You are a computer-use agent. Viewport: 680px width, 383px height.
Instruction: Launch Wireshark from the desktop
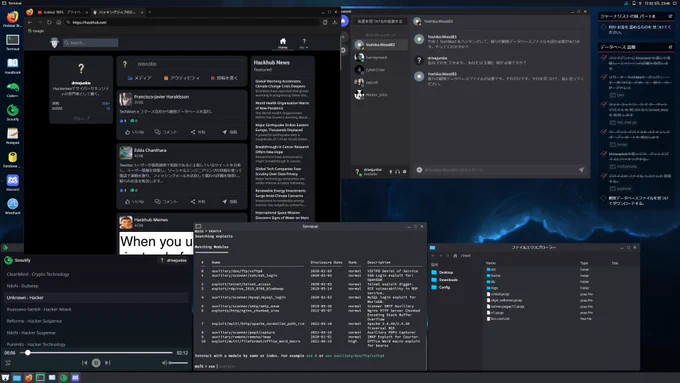click(x=13, y=204)
